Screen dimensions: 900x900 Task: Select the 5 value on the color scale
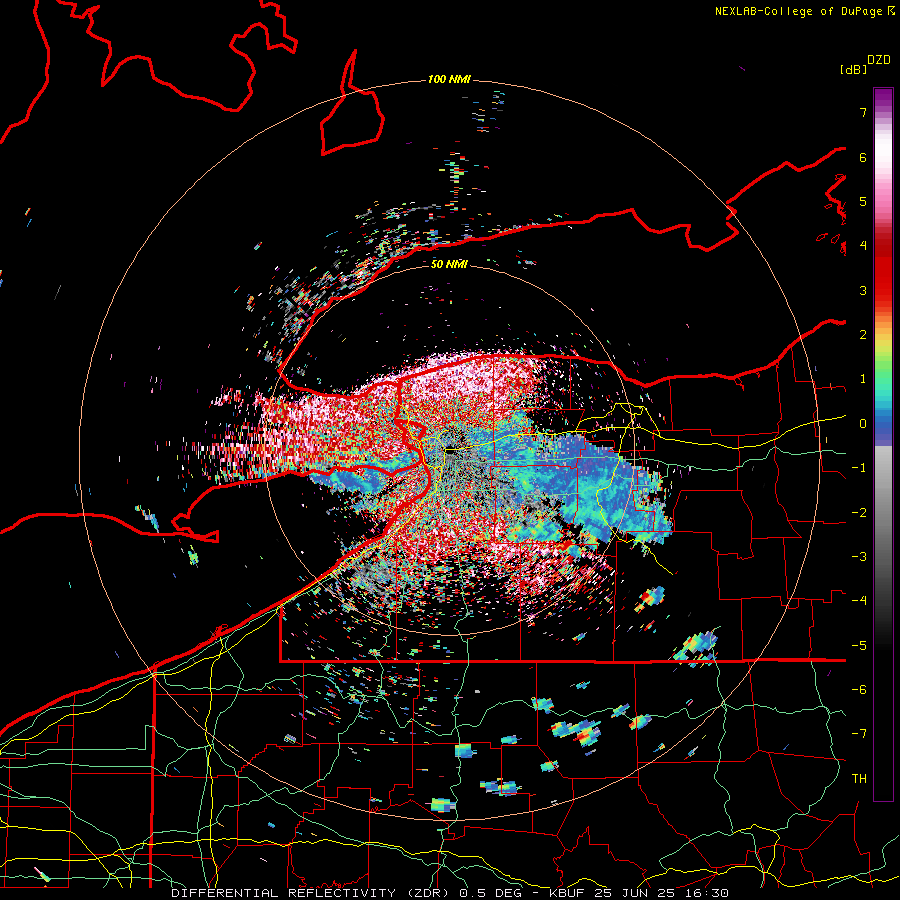[863, 201]
